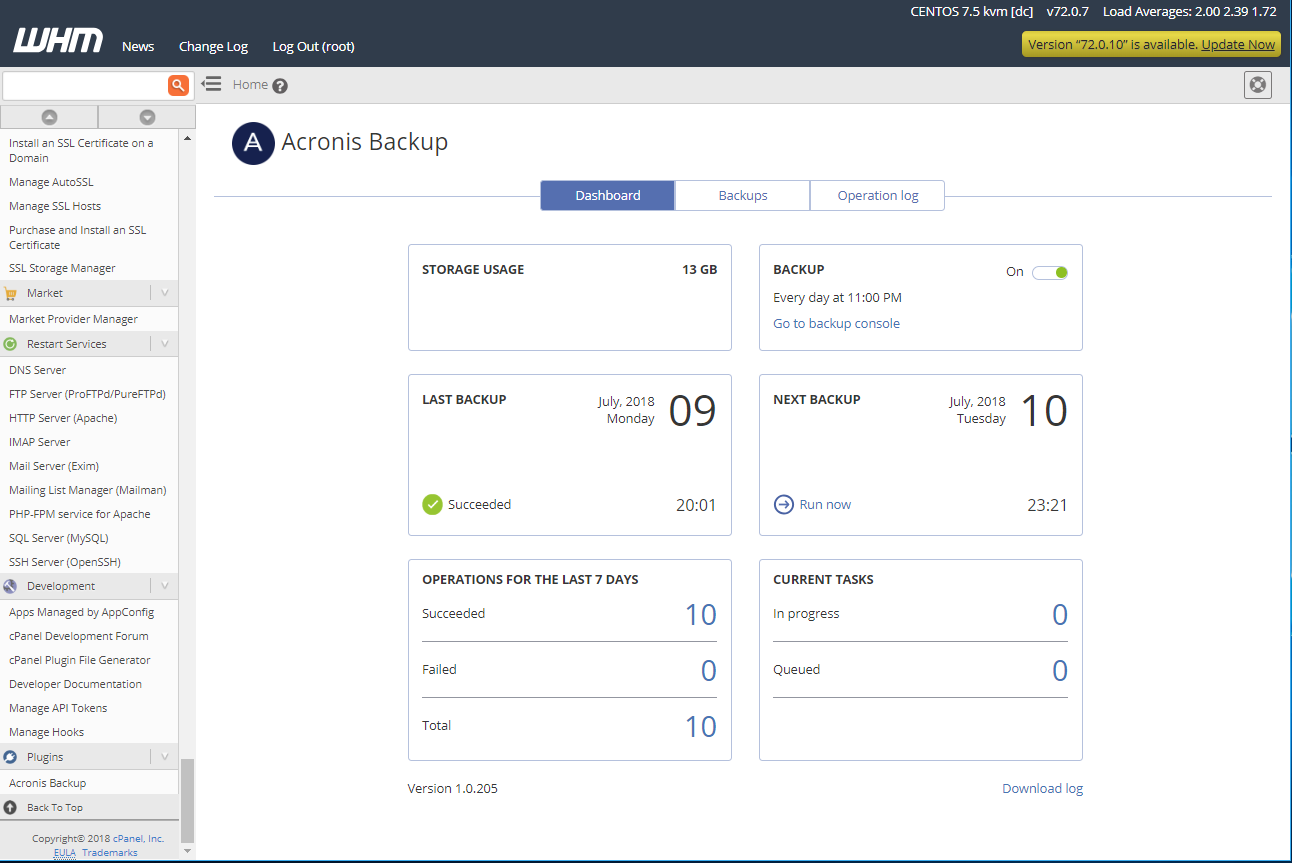Click the sidebar expand-all down arrow

tap(147, 117)
